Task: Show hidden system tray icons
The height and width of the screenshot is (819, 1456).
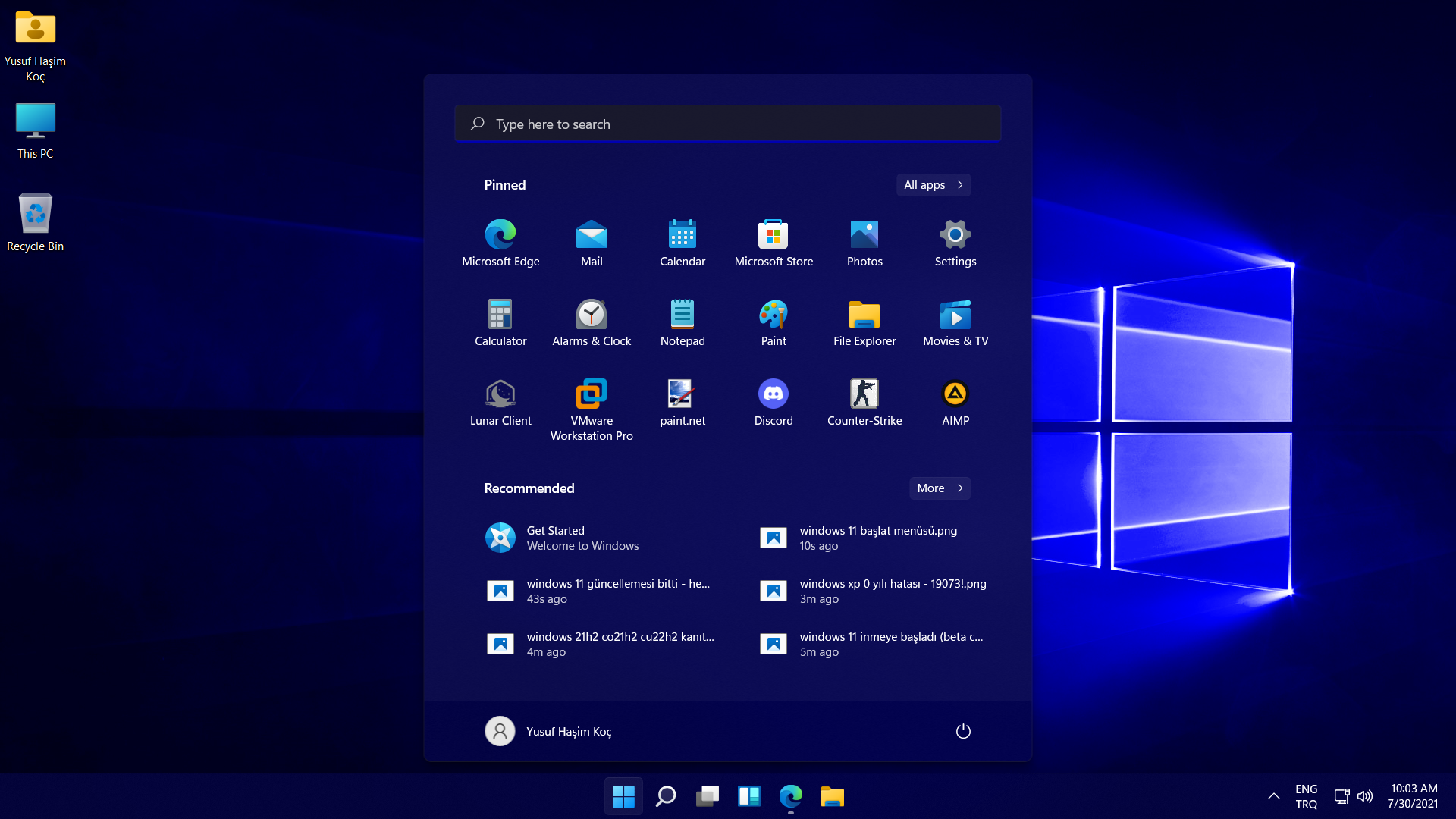Action: [x=1274, y=796]
